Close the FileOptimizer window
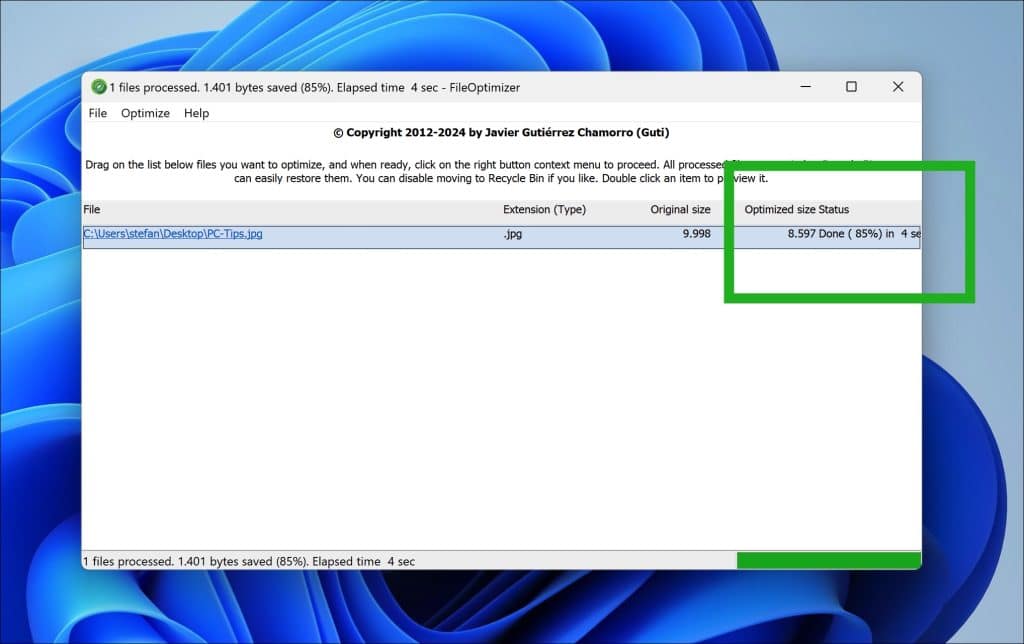This screenshot has width=1024, height=644. [x=898, y=87]
